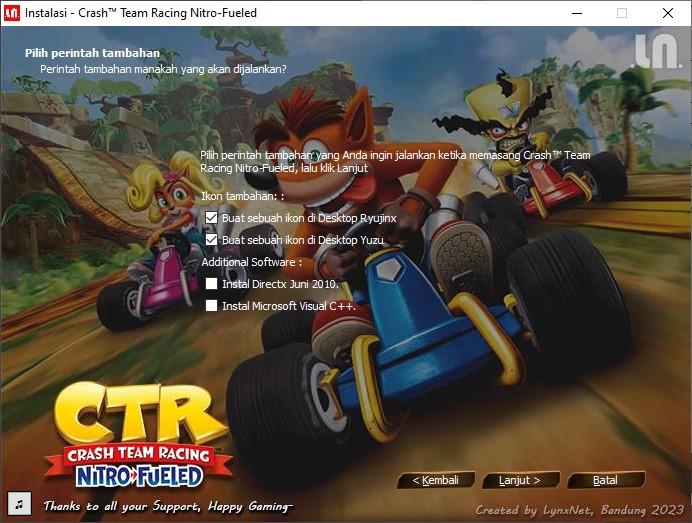The image size is (692, 523).
Task: Click the 'Additional Software' section label
Action: (251, 262)
